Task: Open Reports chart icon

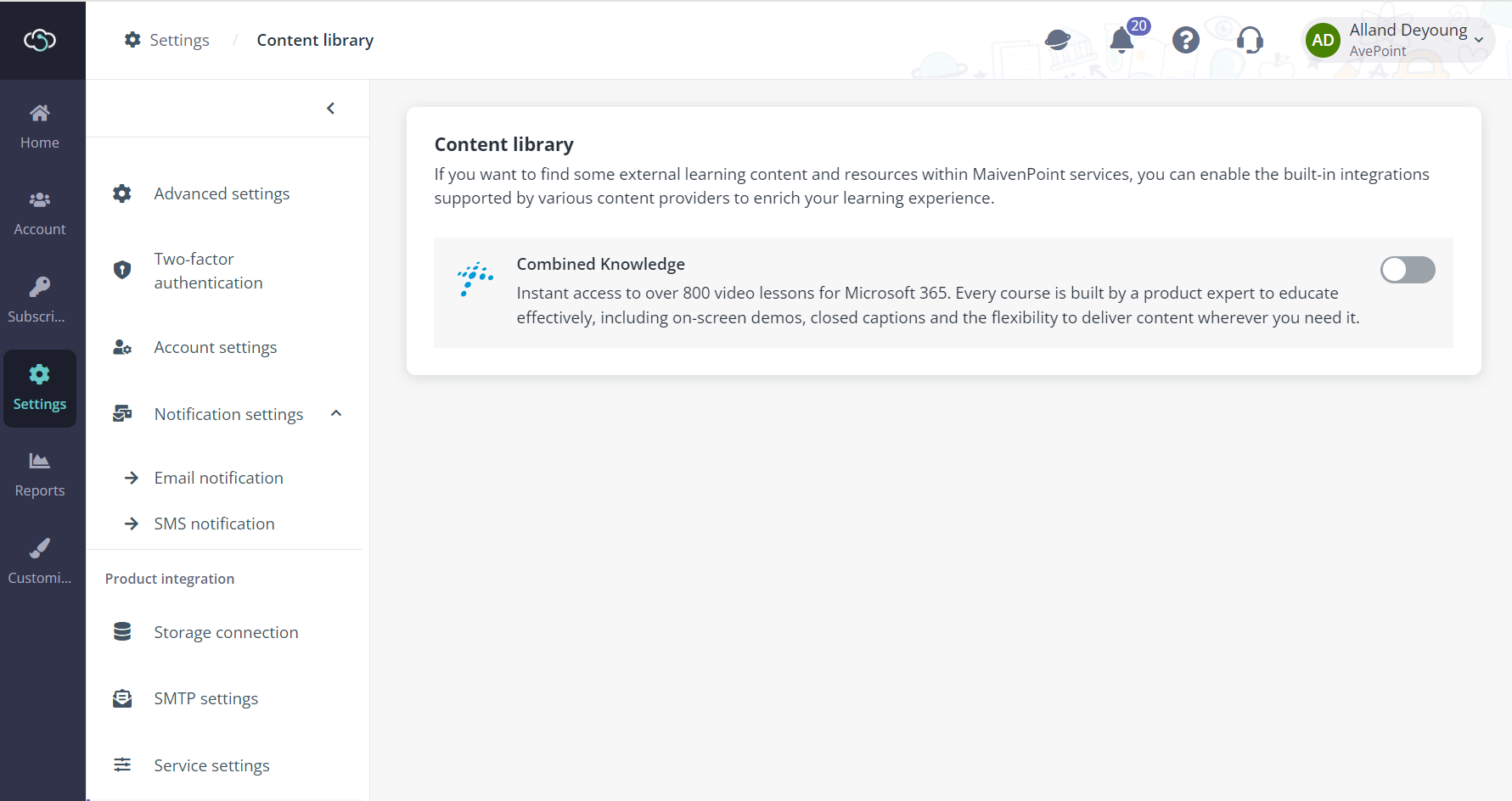Action: coord(40,461)
